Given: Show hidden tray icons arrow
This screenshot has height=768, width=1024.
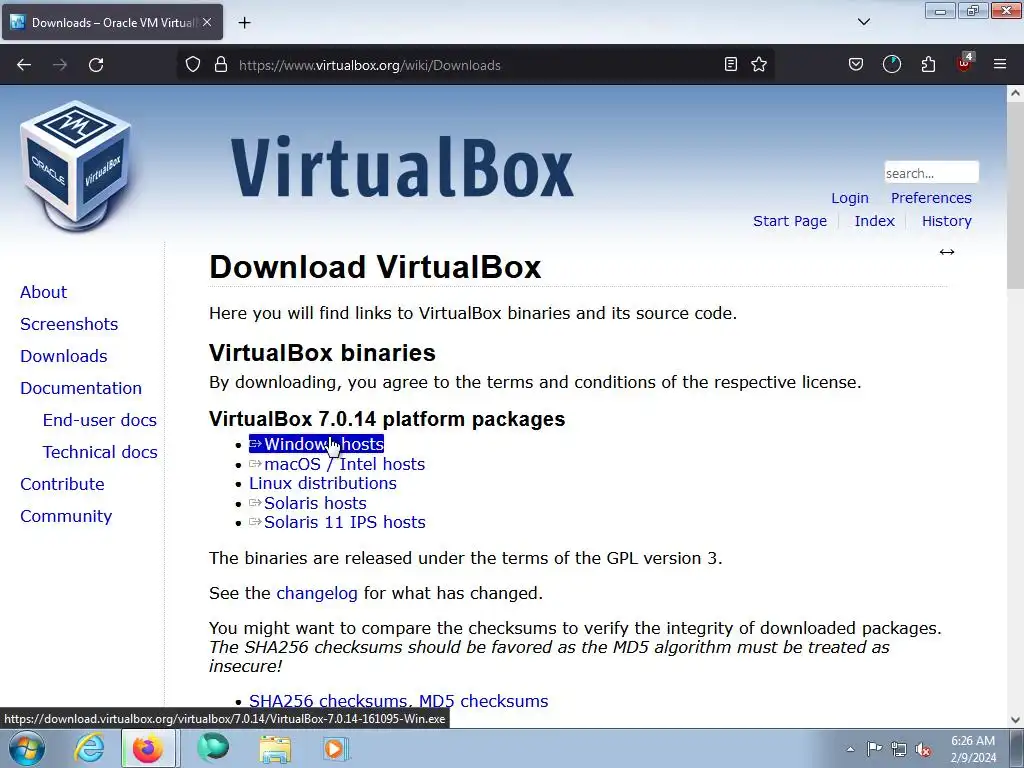Looking at the screenshot, I should click(850, 749).
